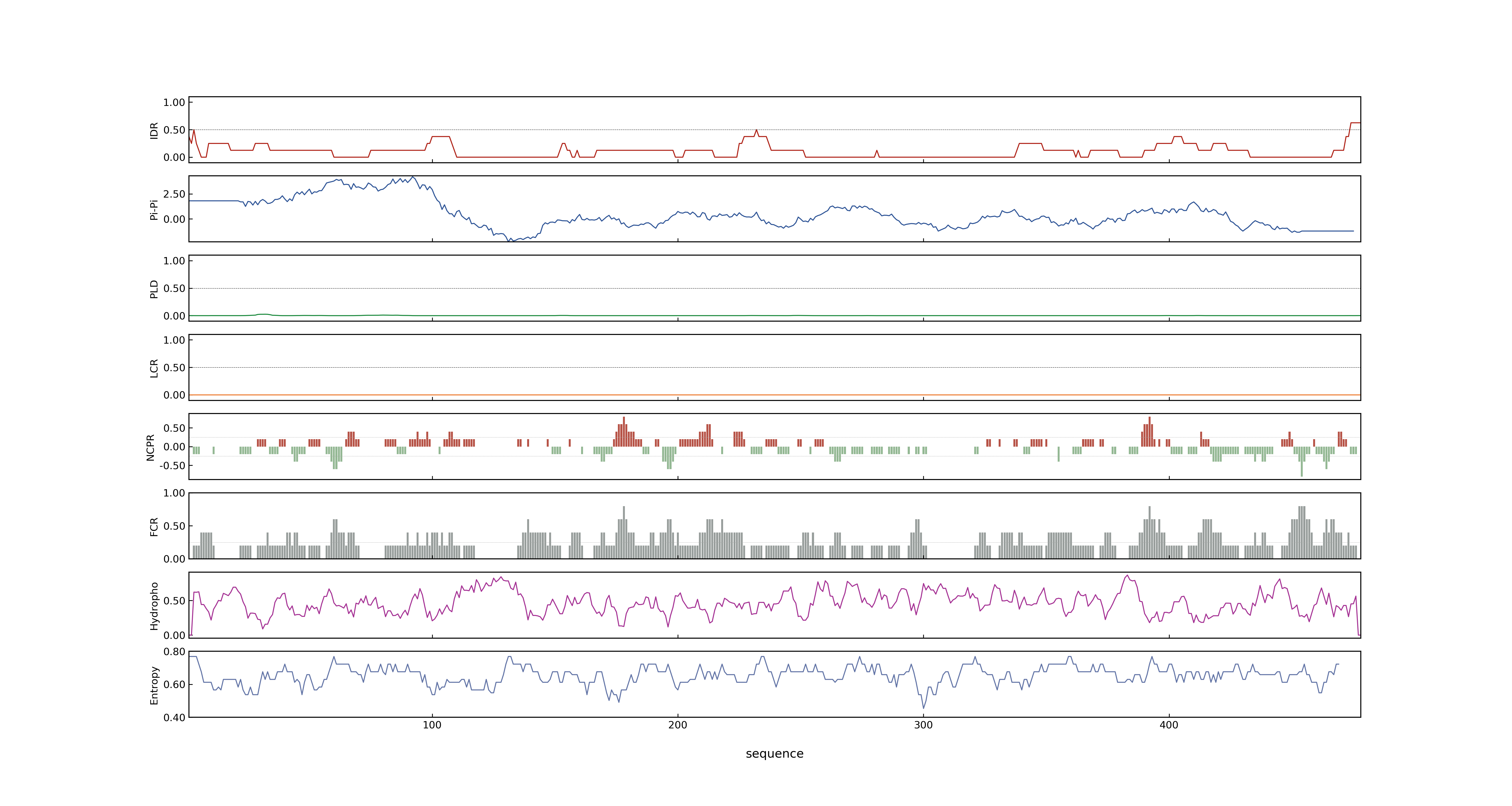The height and width of the screenshot is (806, 1512).
Task: Click the 0.50 tick on Hydropho axis
Action: tap(174, 601)
